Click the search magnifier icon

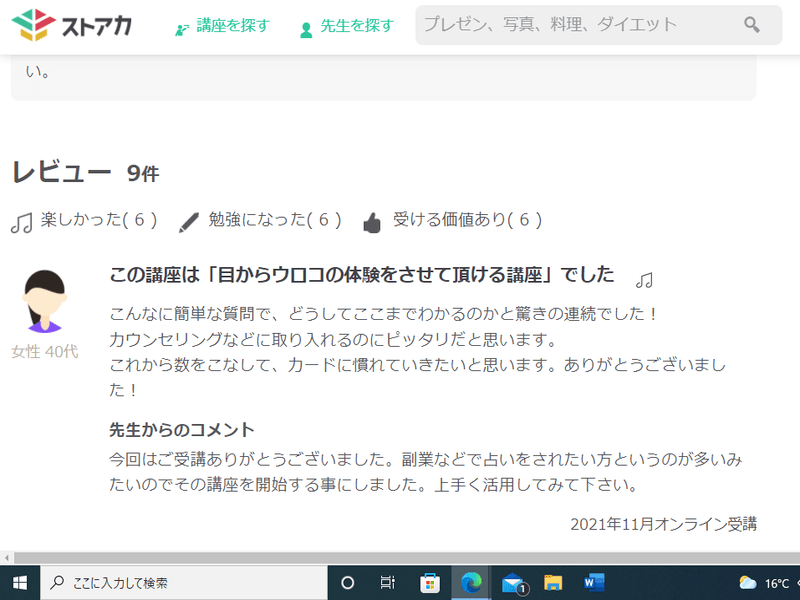pyautogui.click(x=752, y=25)
